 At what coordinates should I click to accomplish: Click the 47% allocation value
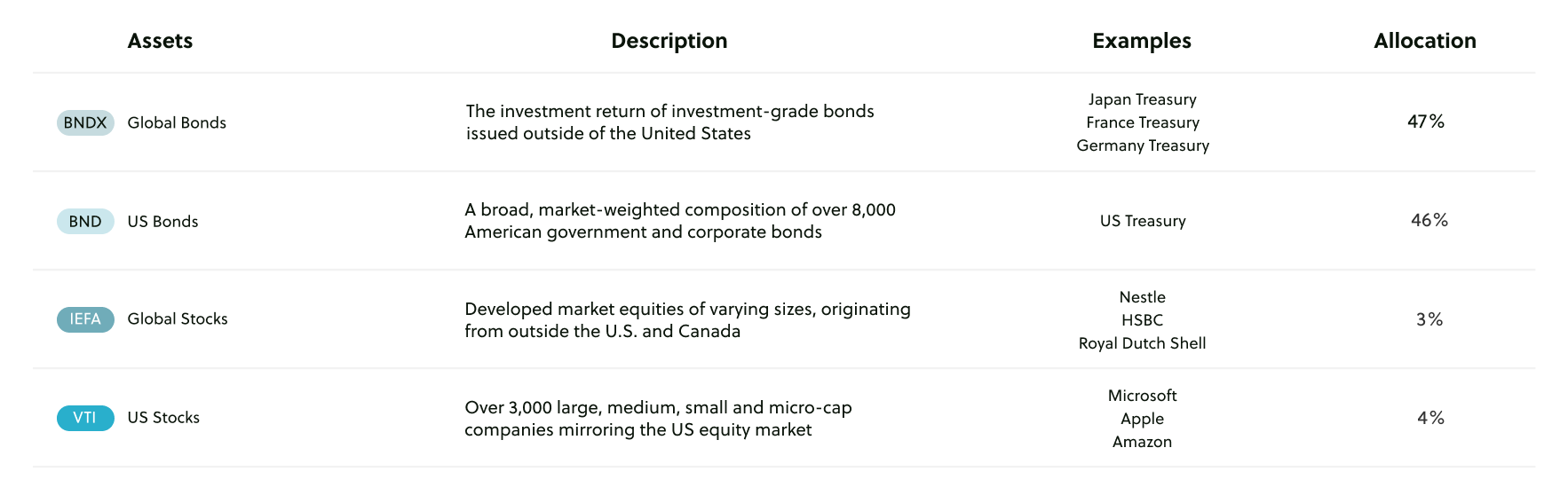tap(1425, 122)
